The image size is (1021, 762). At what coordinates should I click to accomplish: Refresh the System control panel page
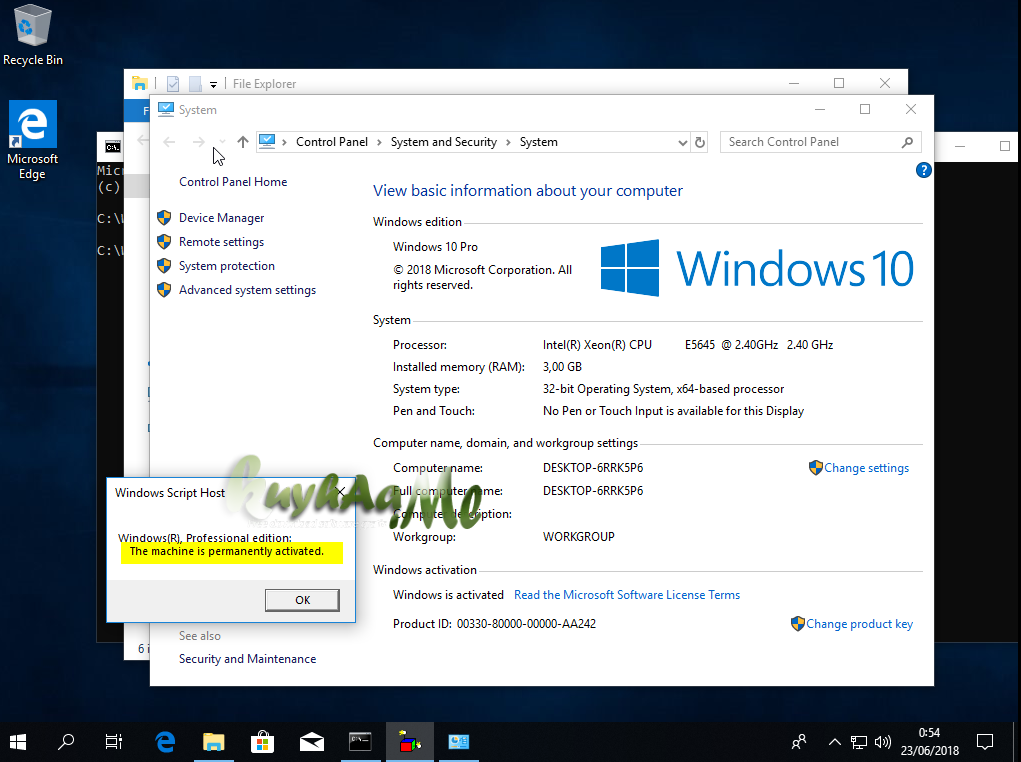tap(700, 142)
